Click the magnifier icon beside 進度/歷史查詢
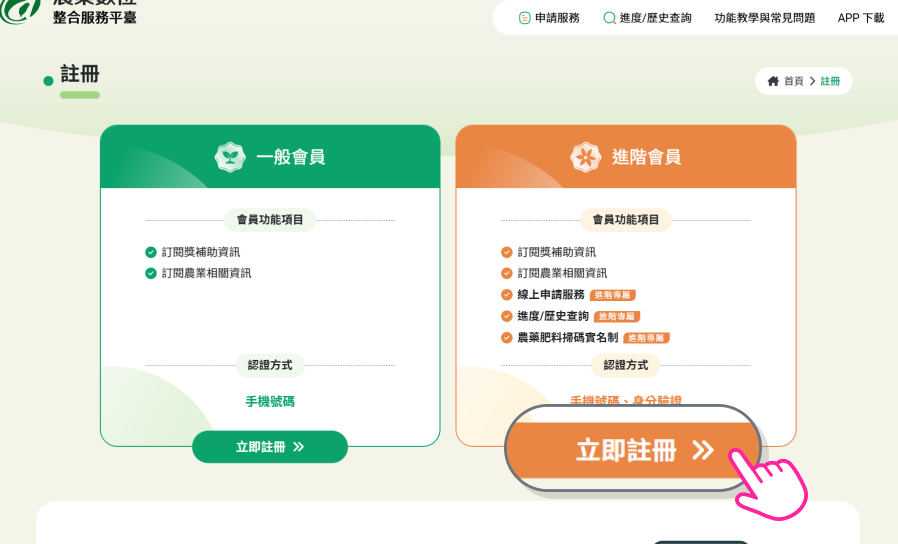 tap(609, 18)
